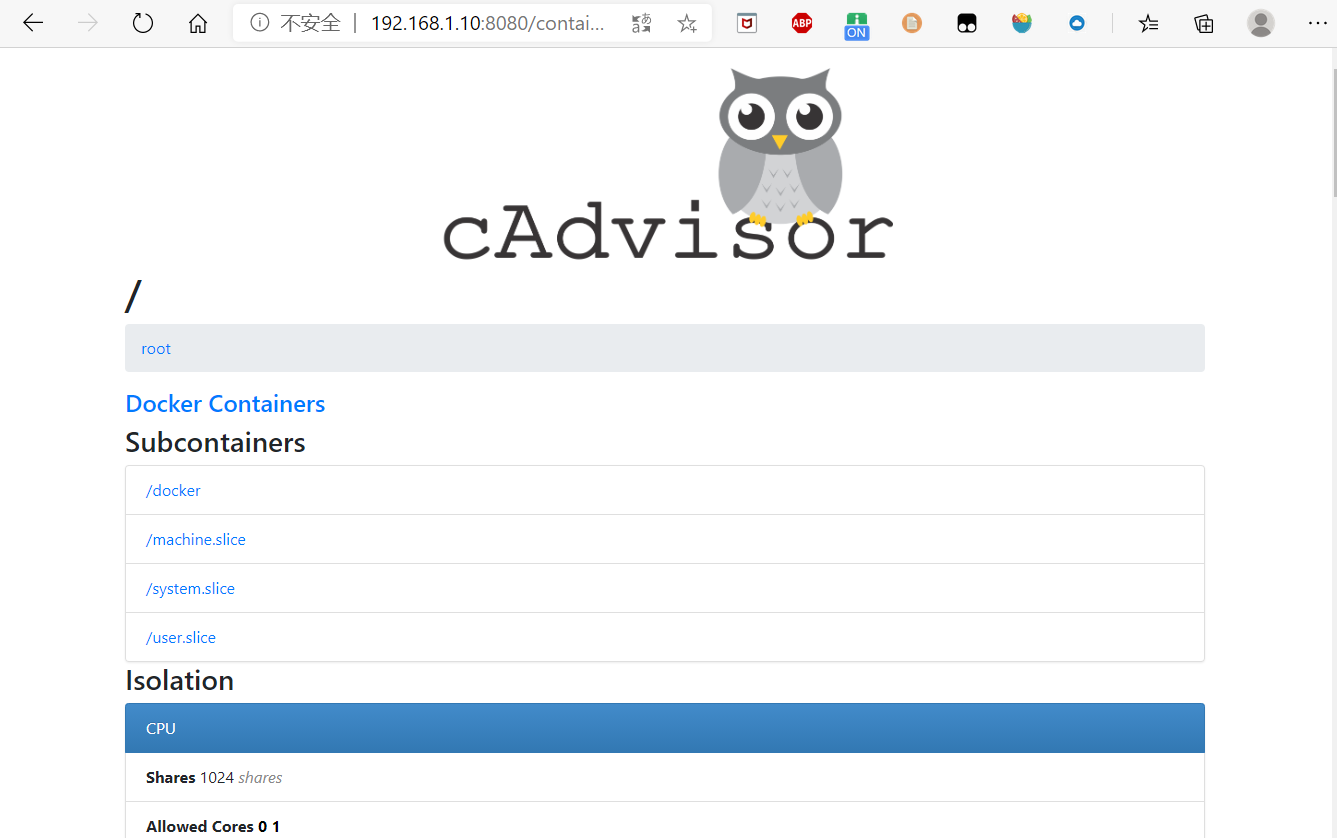Open the ABP ad blocker extension

point(802,23)
